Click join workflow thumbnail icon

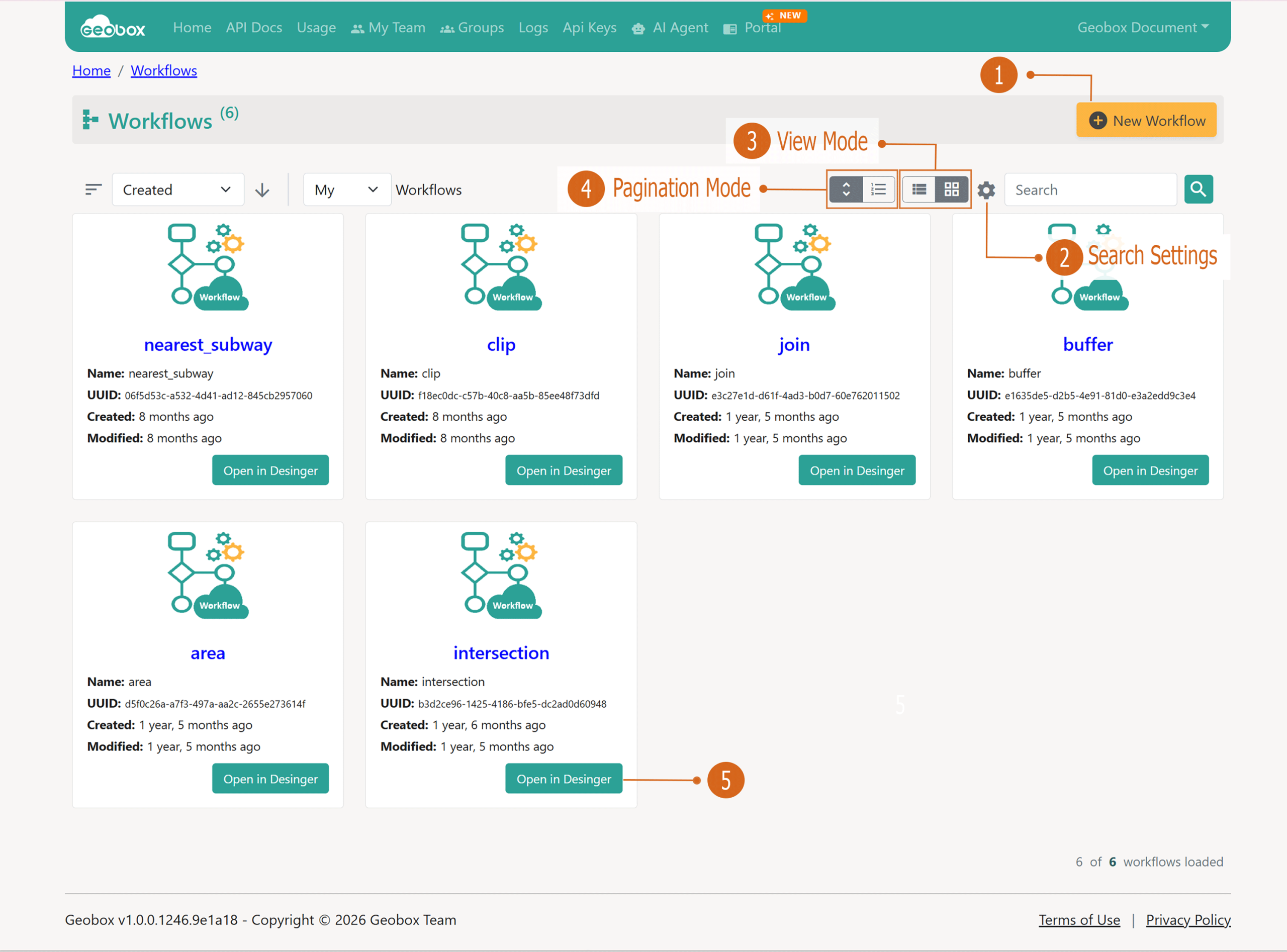[x=794, y=266]
